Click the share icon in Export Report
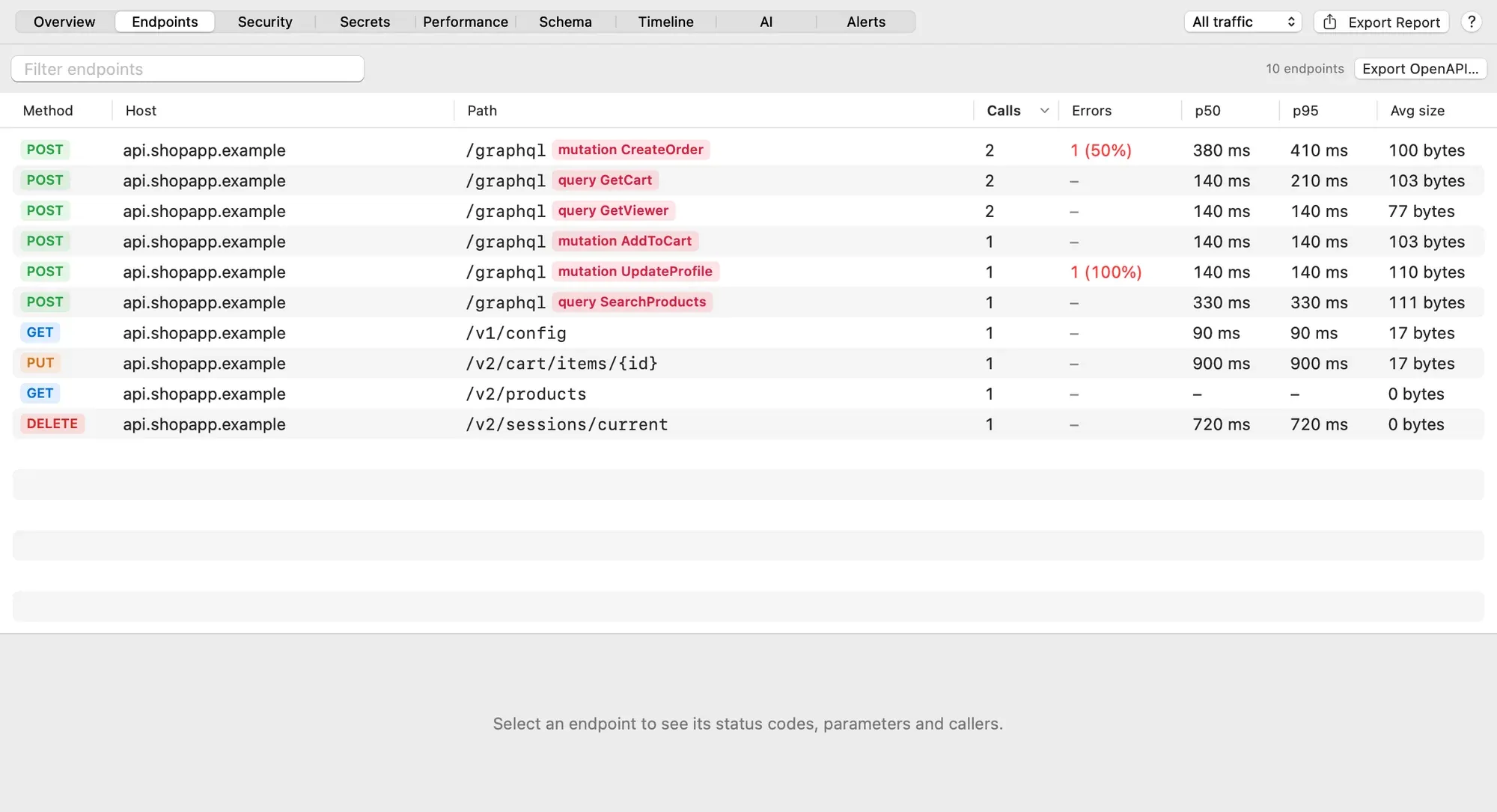The width and height of the screenshot is (1497, 812). (x=1329, y=22)
